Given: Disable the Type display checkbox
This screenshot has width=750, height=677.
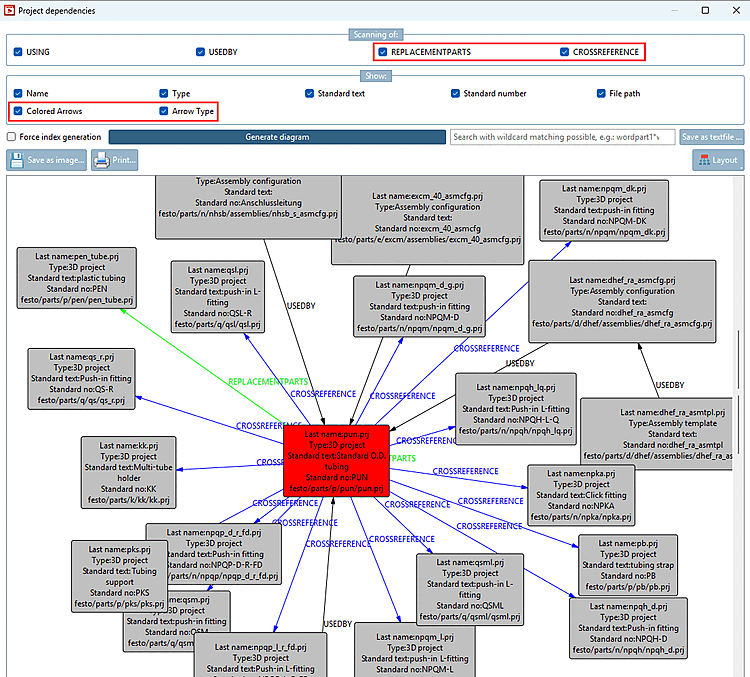Looking at the screenshot, I should point(164,93).
